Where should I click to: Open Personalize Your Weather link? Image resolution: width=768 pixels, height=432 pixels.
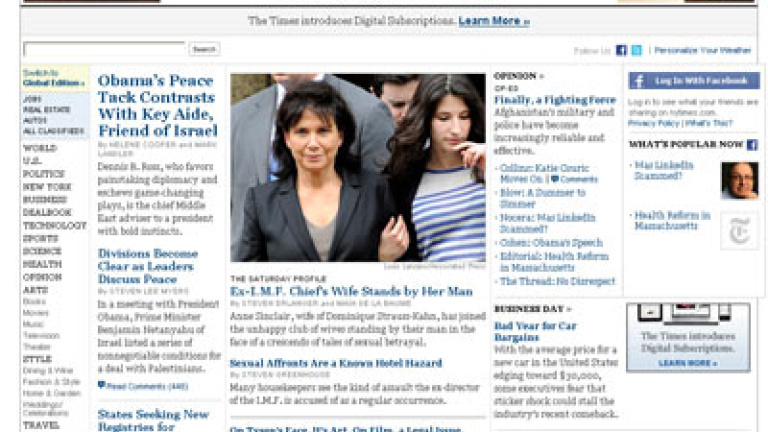[x=702, y=50]
